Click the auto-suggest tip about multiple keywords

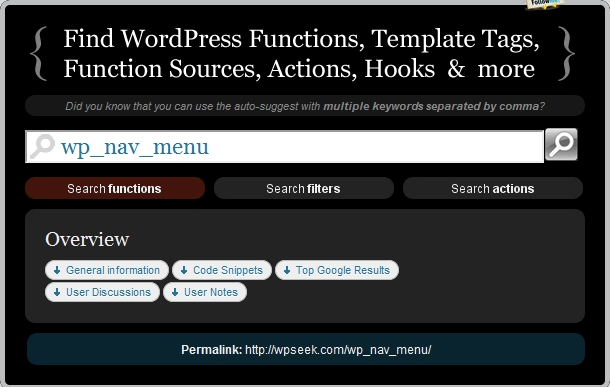pyautogui.click(x=305, y=106)
